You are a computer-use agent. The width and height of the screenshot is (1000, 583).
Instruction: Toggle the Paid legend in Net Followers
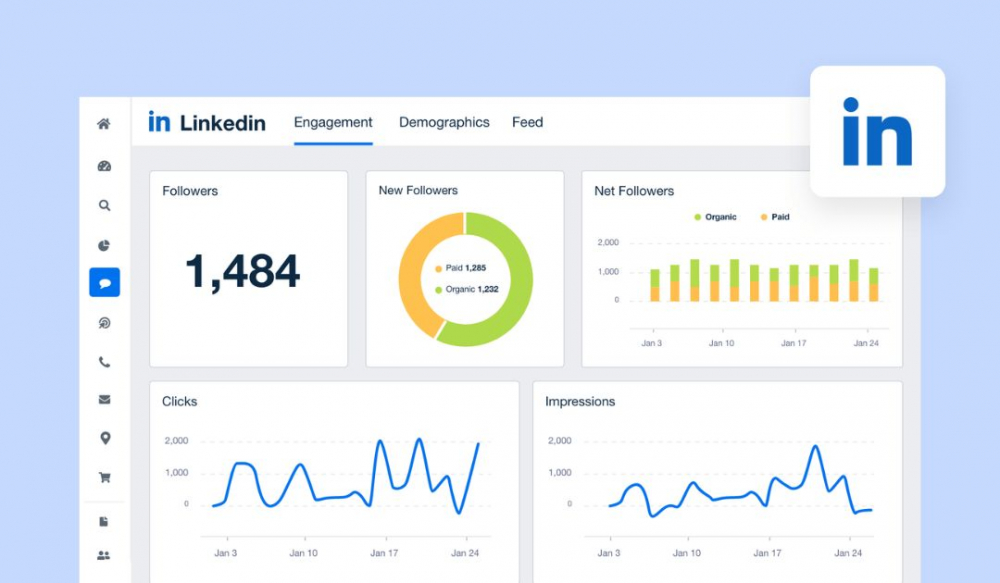tap(775, 217)
